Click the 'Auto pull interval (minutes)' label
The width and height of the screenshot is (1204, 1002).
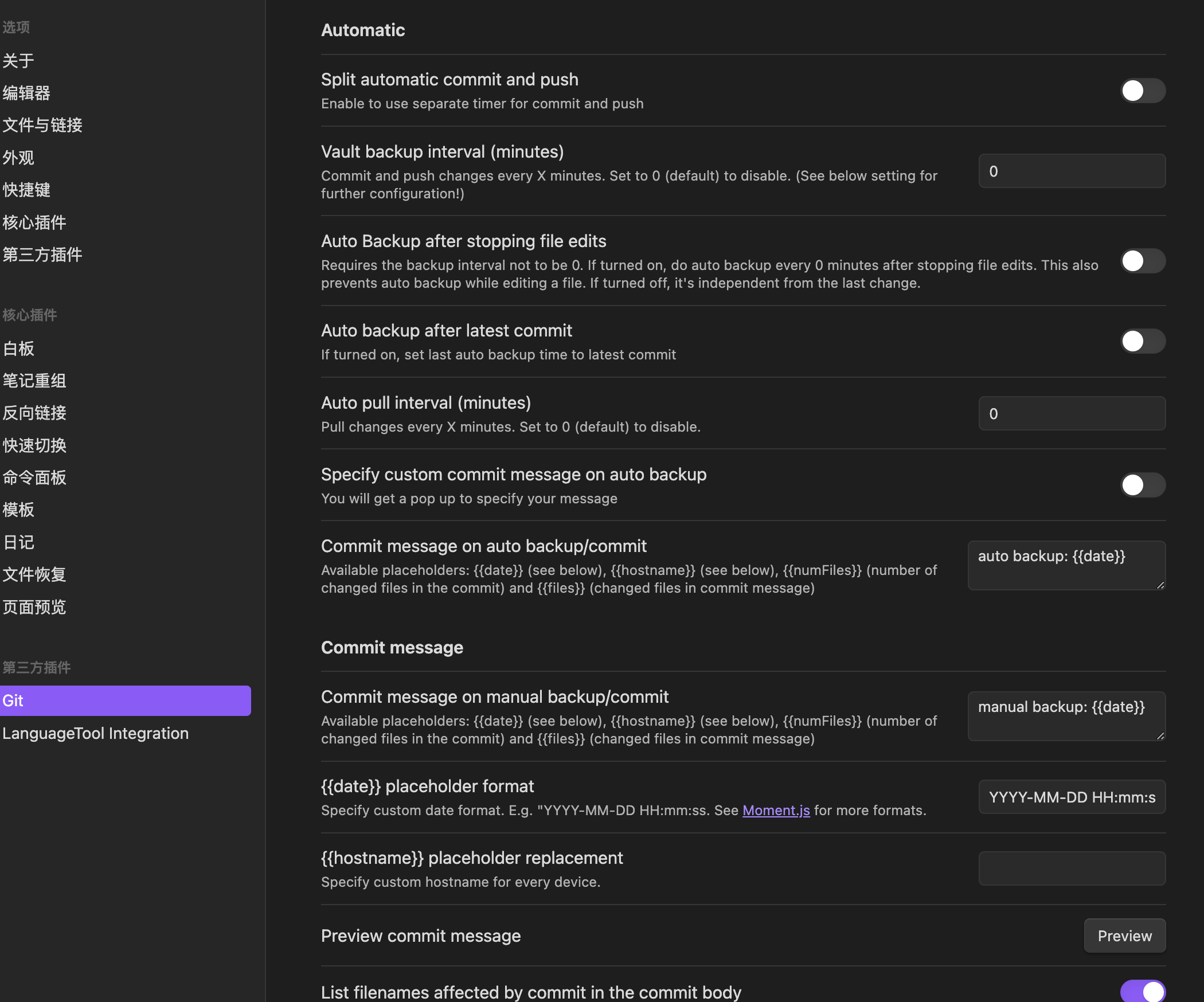point(426,402)
